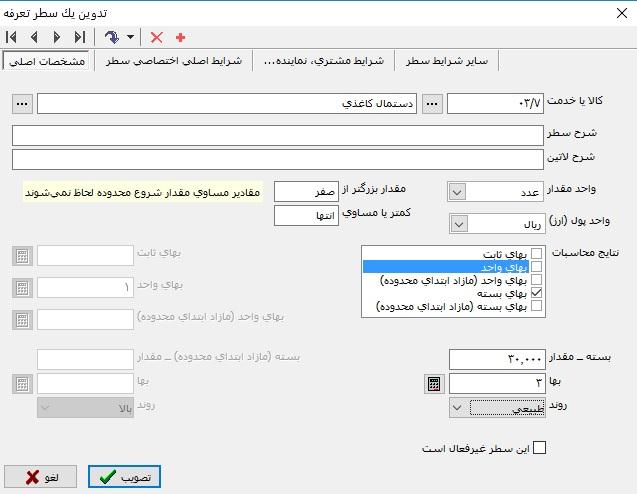This screenshot has width=637, height=494.
Task: Expand the روند dropdown showing طبيعي
Action: pyautogui.click(x=457, y=407)
